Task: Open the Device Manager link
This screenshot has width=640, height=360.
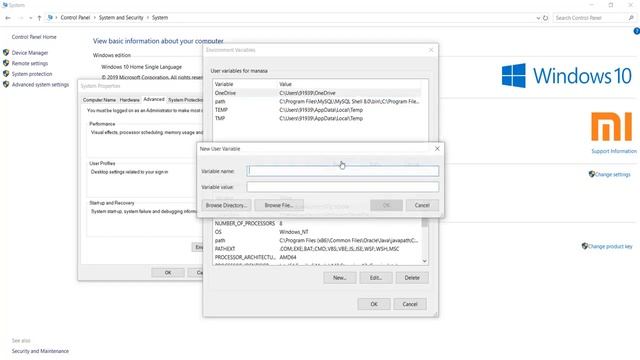Action: click(30, 53)
